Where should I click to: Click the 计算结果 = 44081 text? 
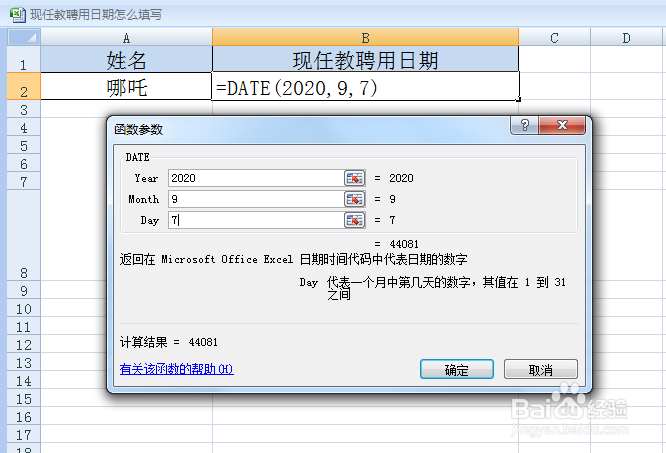[x=169, y=342]
